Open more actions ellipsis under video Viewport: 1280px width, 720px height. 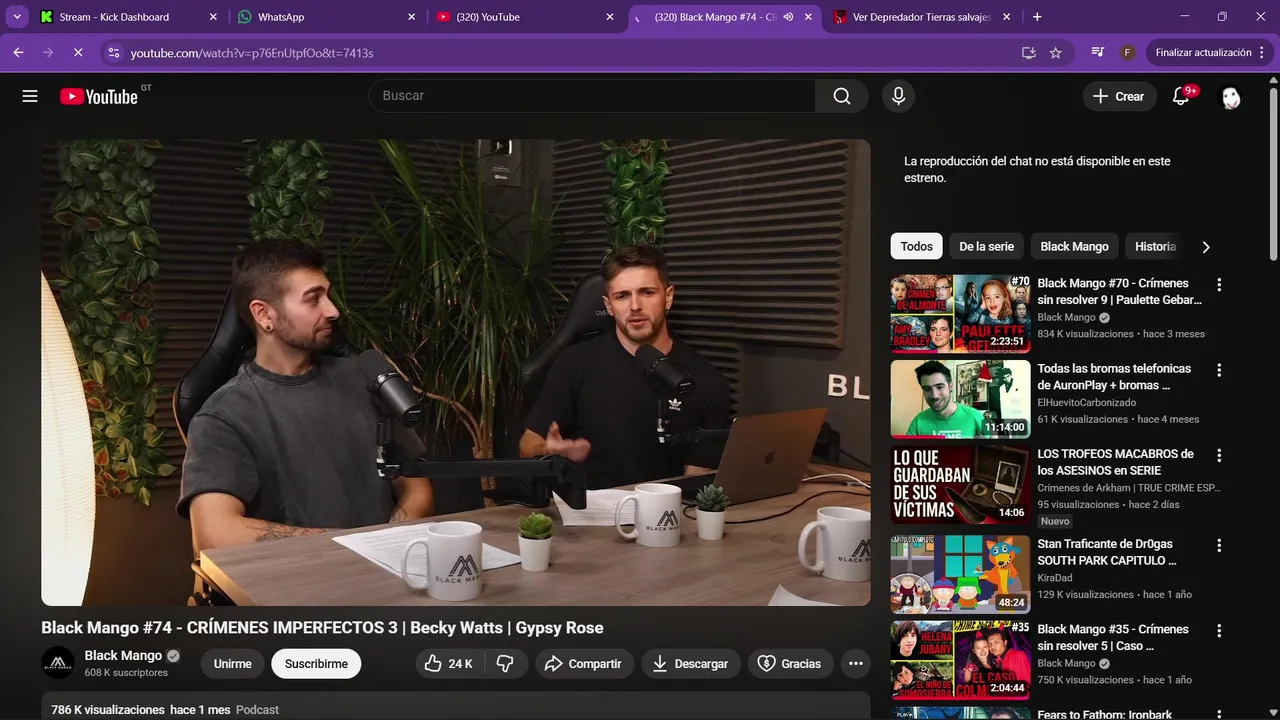[855, 663]
